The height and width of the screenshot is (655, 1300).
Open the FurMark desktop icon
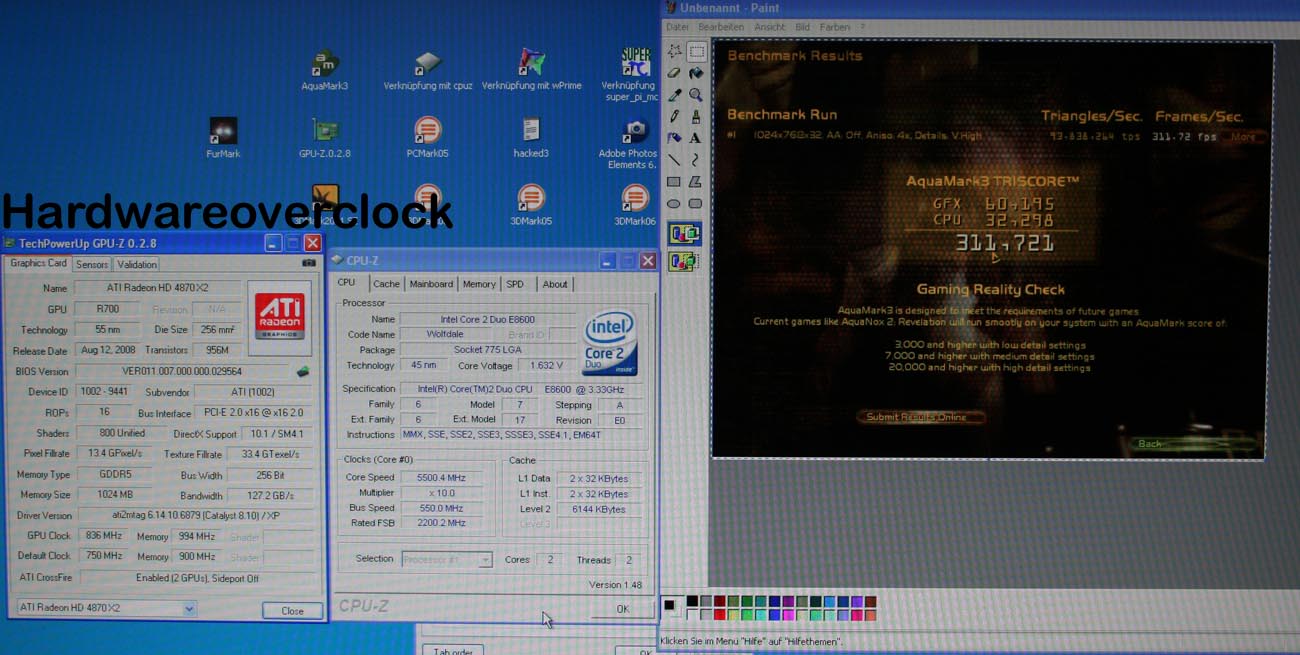pyautogui.click(x=223, y=138)
